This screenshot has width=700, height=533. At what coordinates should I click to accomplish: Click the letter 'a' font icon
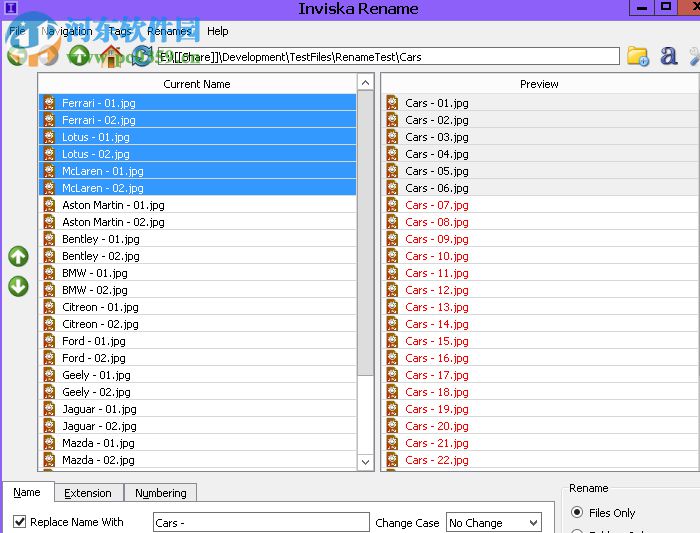[668, 56]
